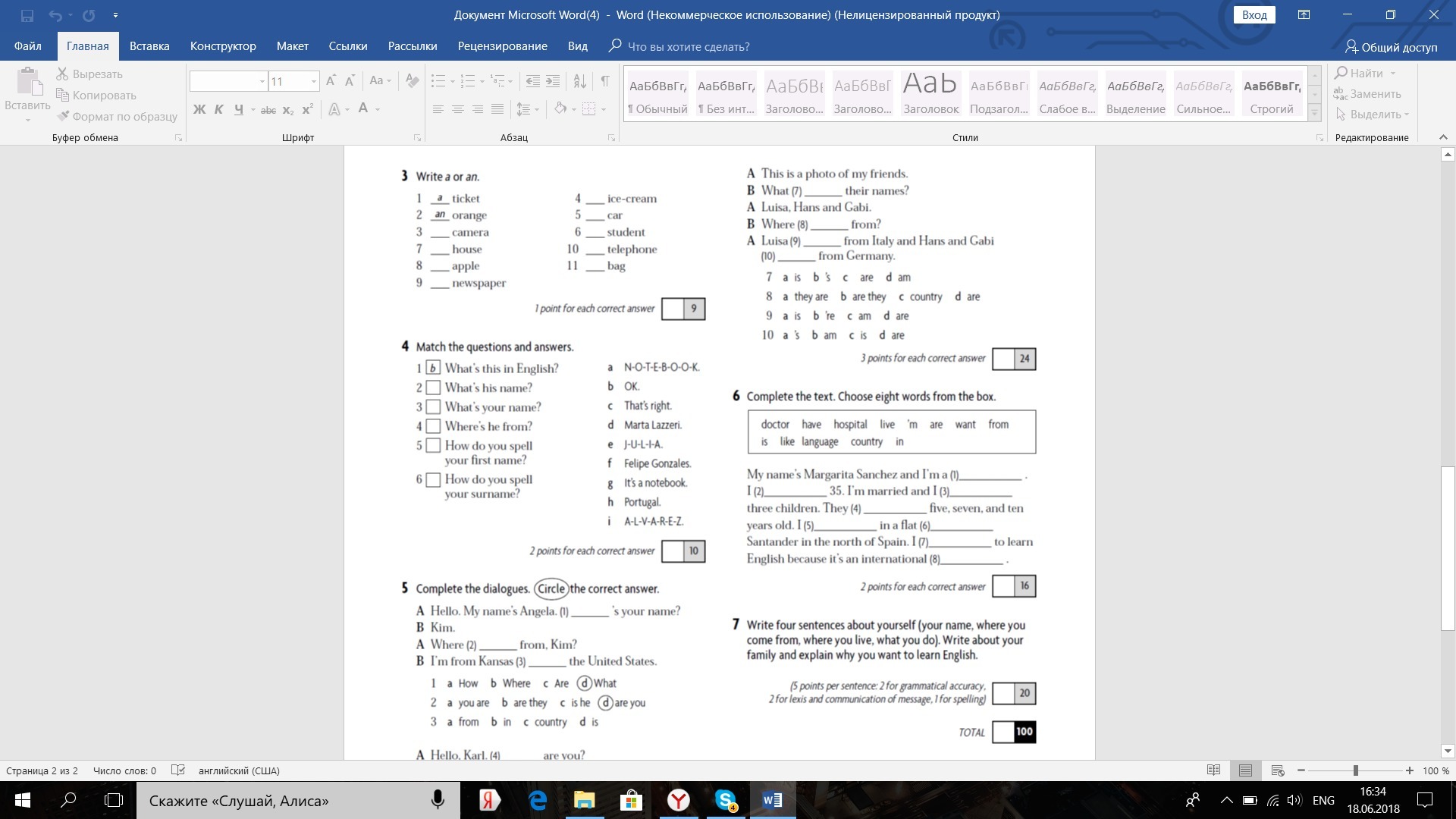The height and width of the screenshot is (819, 1456).
Task: Collapse the ribbon with the arrow
Action: tap(1443, 137)
